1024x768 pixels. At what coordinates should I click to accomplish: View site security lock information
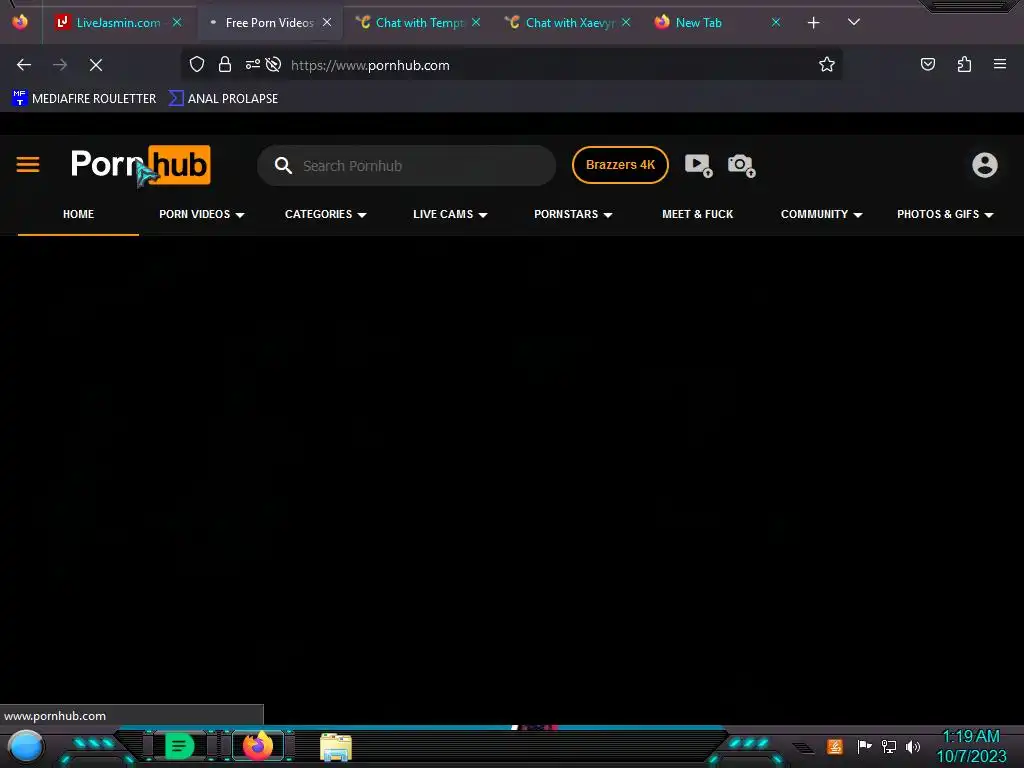pyautogui.click(x=225, y=64)
